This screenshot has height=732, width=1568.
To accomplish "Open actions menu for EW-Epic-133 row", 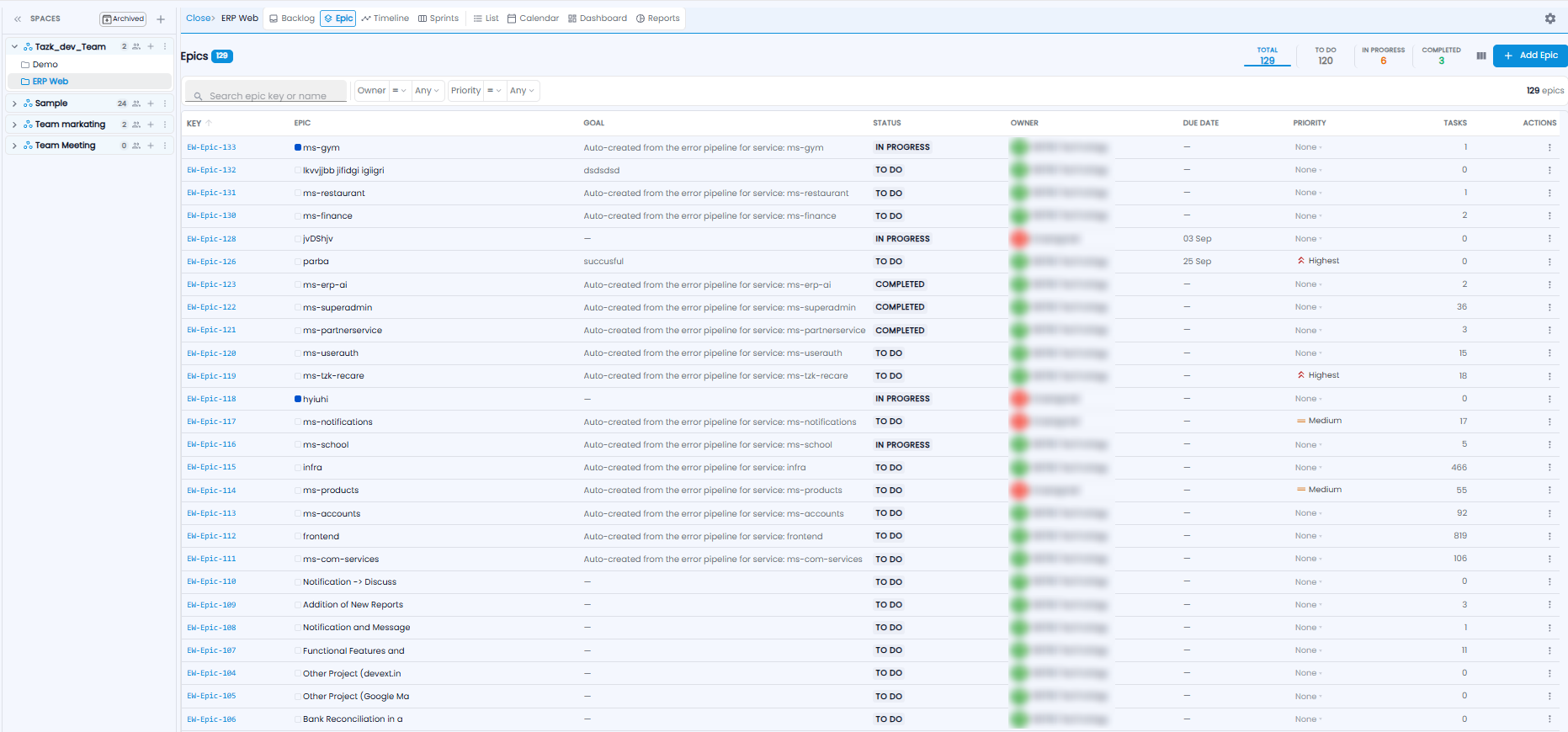I will (x=1549, y=147).
